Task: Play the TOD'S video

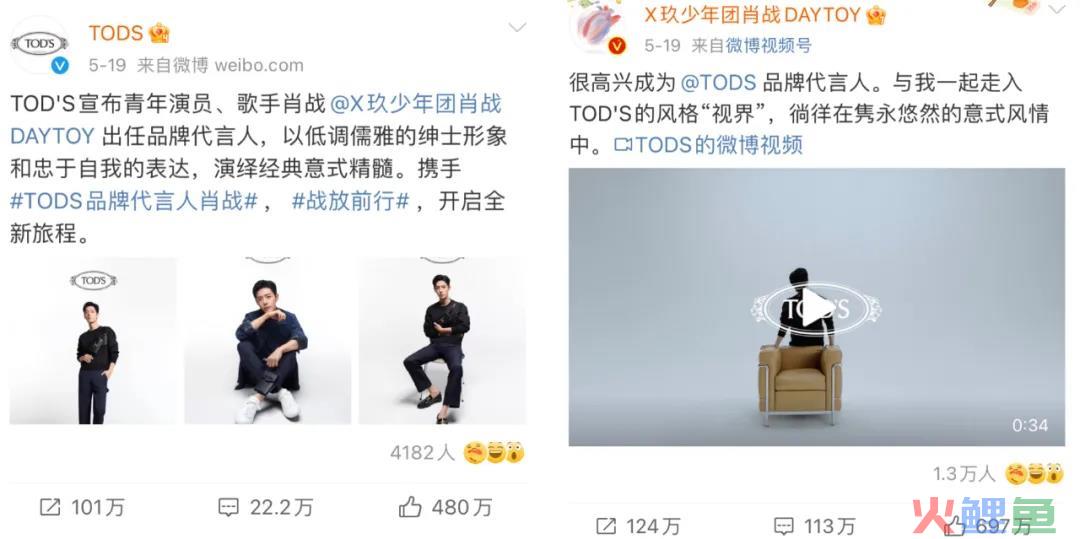Action: 816,308
